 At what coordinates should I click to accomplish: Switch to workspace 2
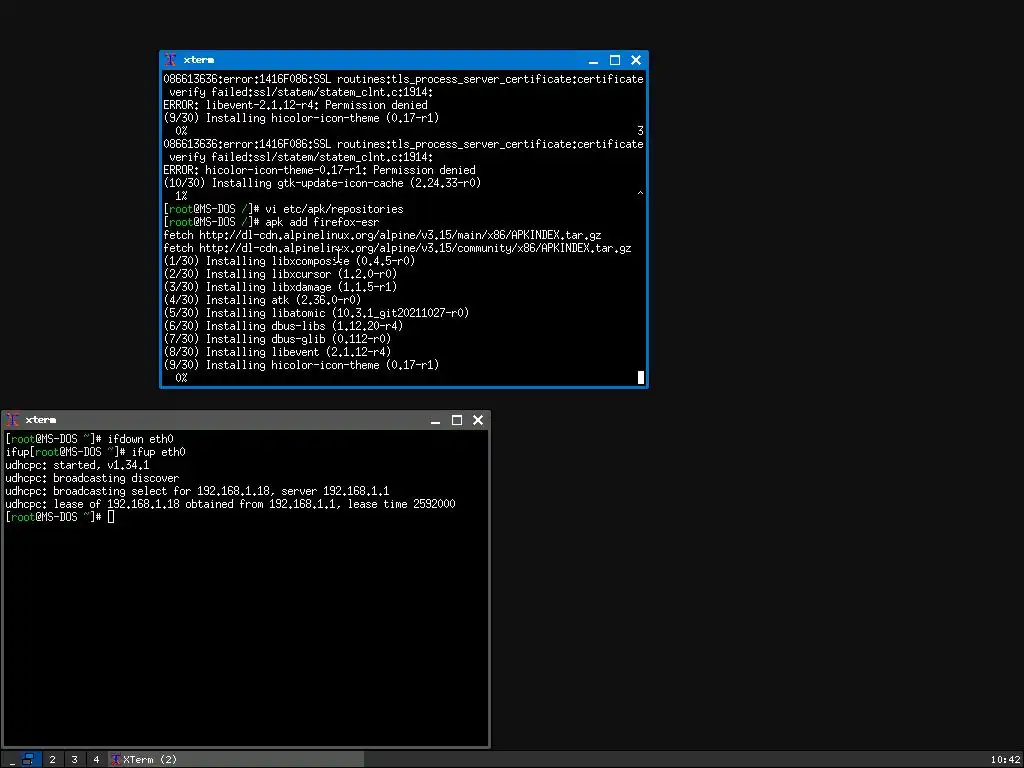[x=52, y=760]
